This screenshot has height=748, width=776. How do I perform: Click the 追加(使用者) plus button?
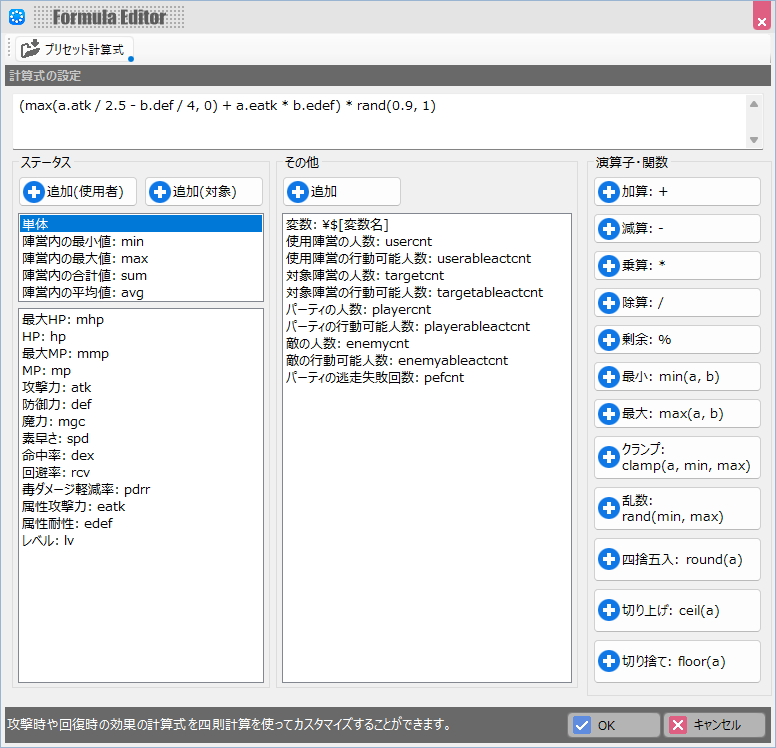click(x=78, y=191)
